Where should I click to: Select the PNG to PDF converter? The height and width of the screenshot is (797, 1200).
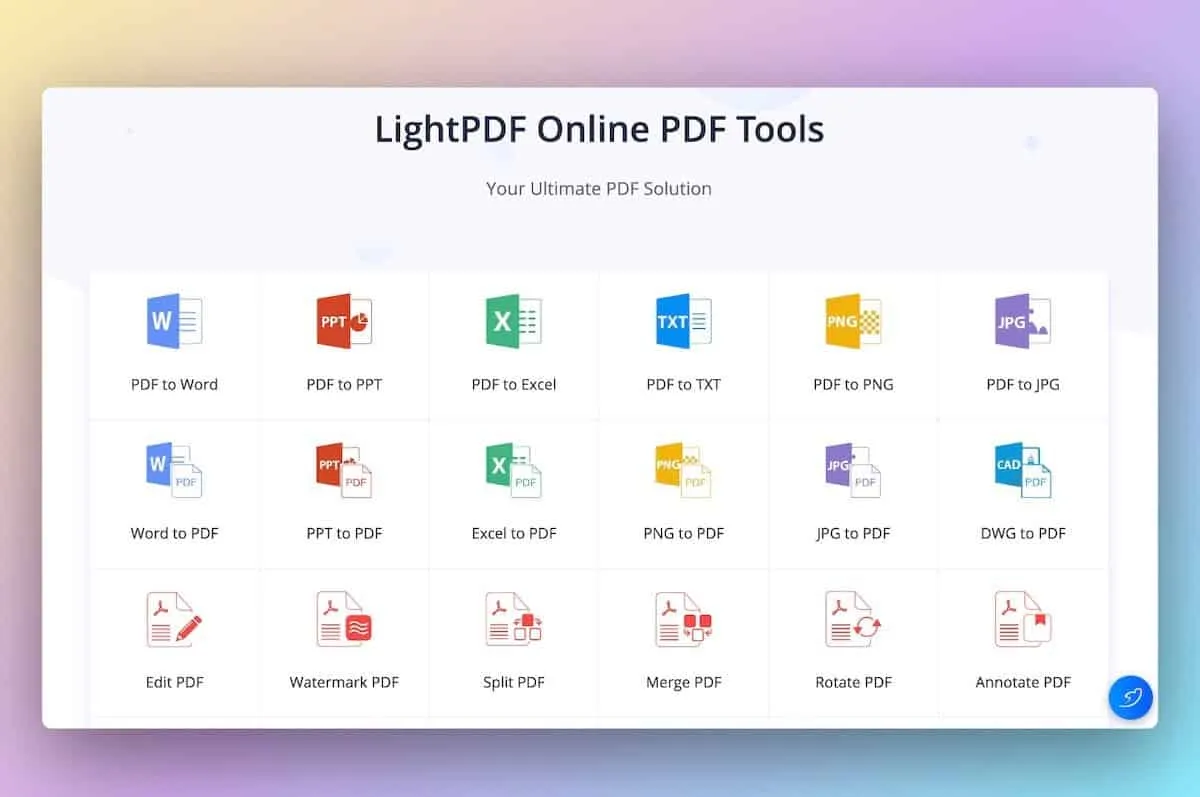click(684, 470)
